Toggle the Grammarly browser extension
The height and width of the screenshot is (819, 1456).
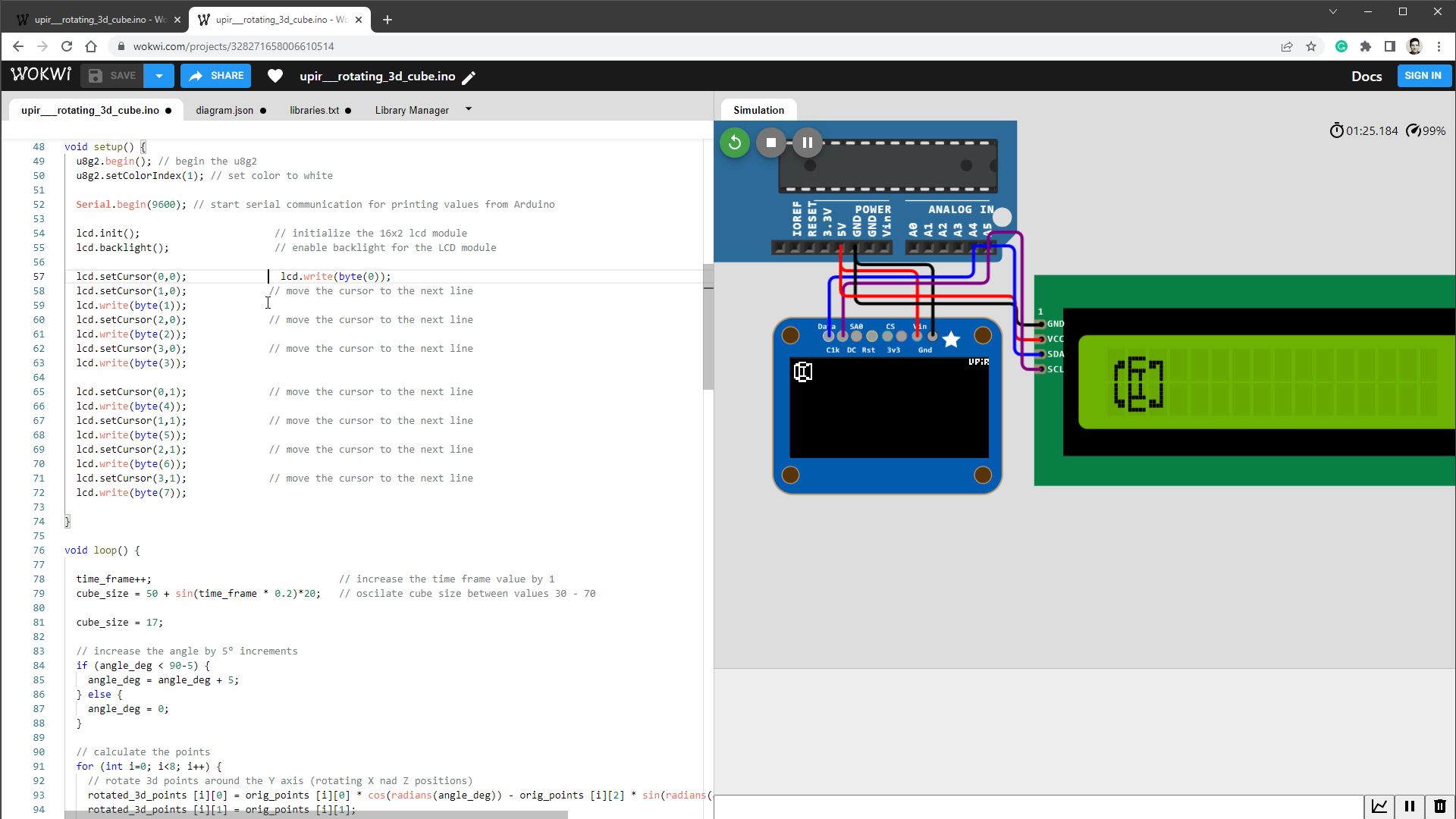(x=1341, y=46)
